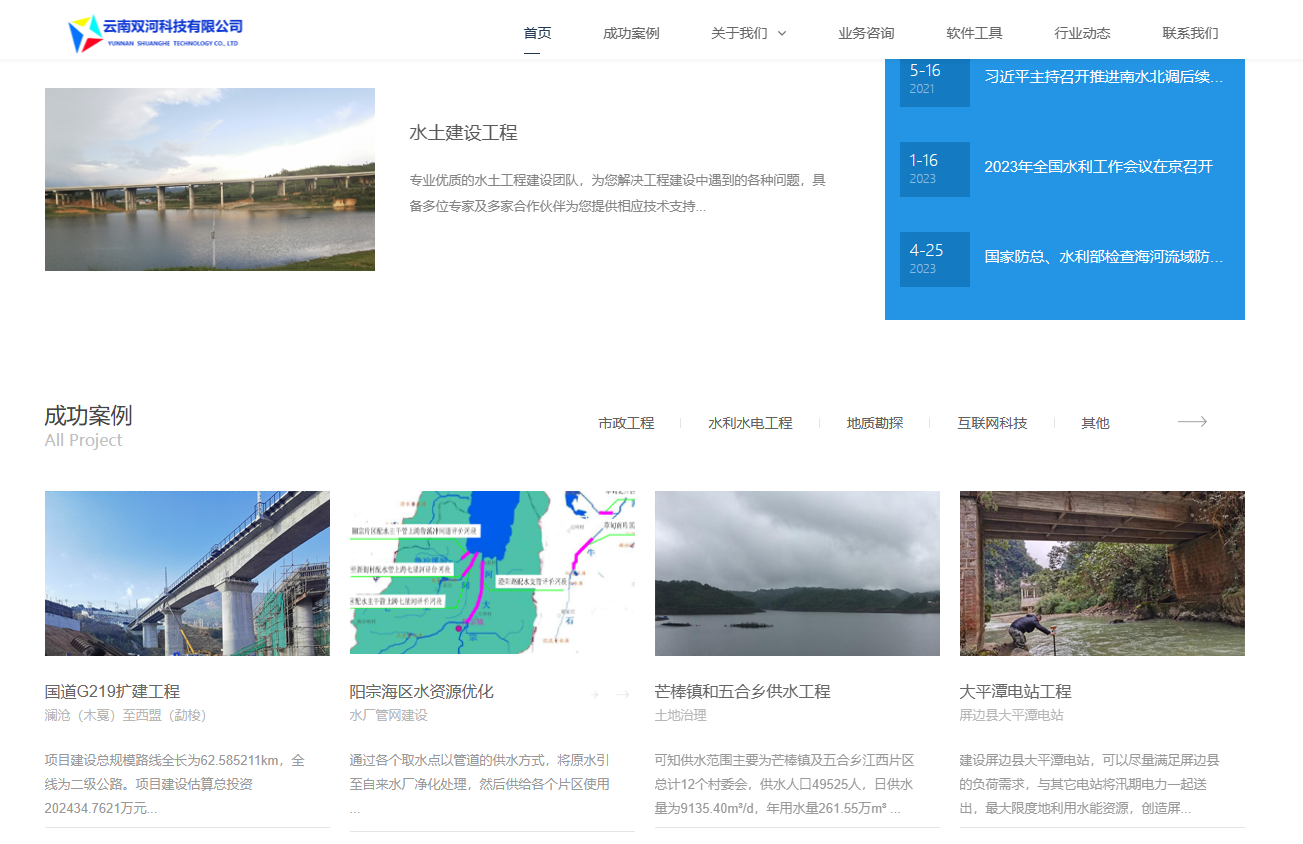Click description starting 项目建设总规模路线全长为62.585211km
This screenshot has width=1303, height=844.
(175, 784)
